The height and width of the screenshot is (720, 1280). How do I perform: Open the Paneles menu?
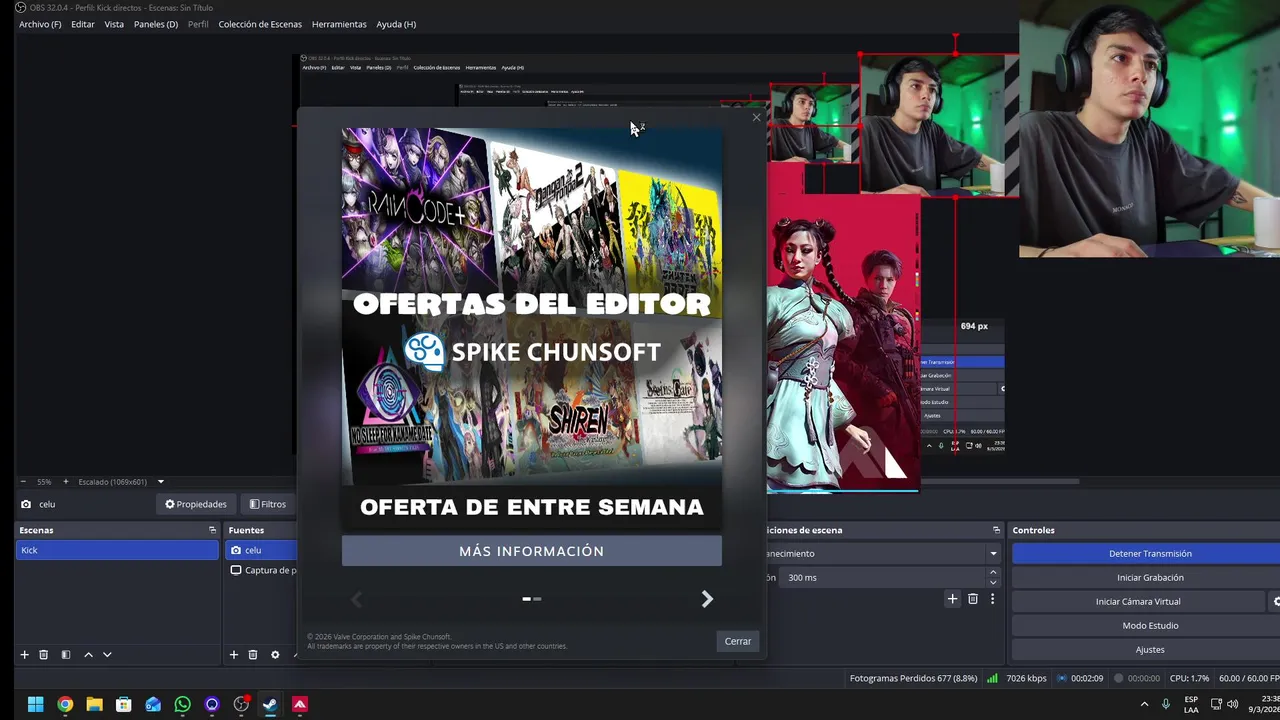coord(156,24)
